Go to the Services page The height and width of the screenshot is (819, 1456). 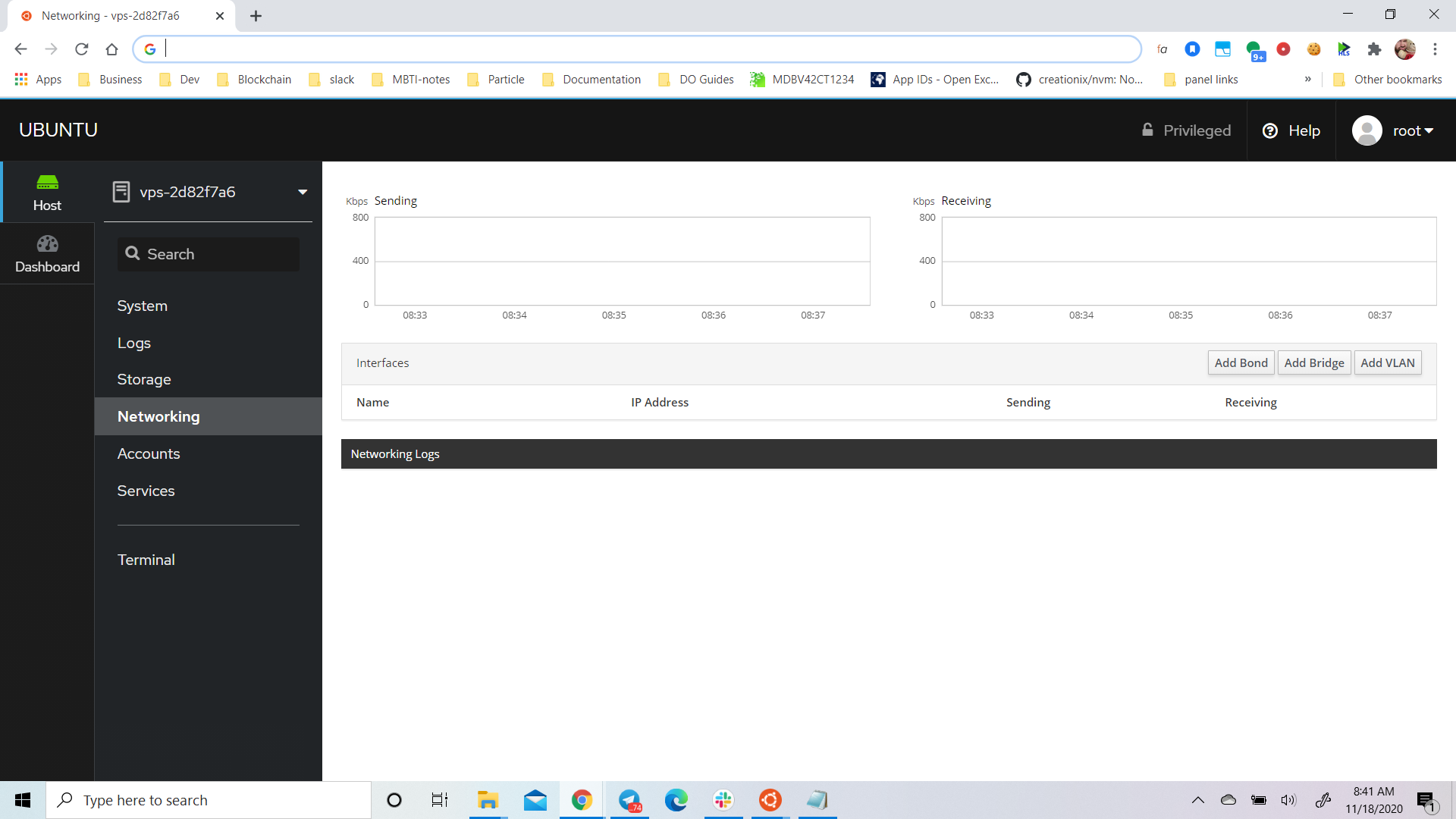click(x=146, y=491)
